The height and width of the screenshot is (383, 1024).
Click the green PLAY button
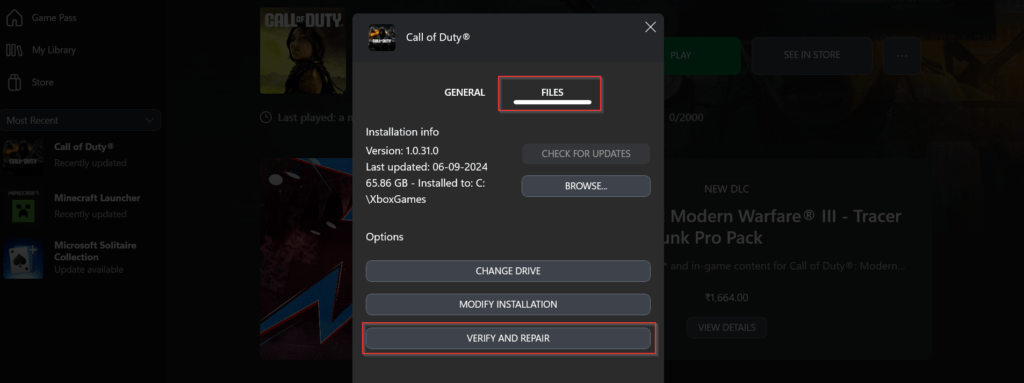[x=702, y=56]
